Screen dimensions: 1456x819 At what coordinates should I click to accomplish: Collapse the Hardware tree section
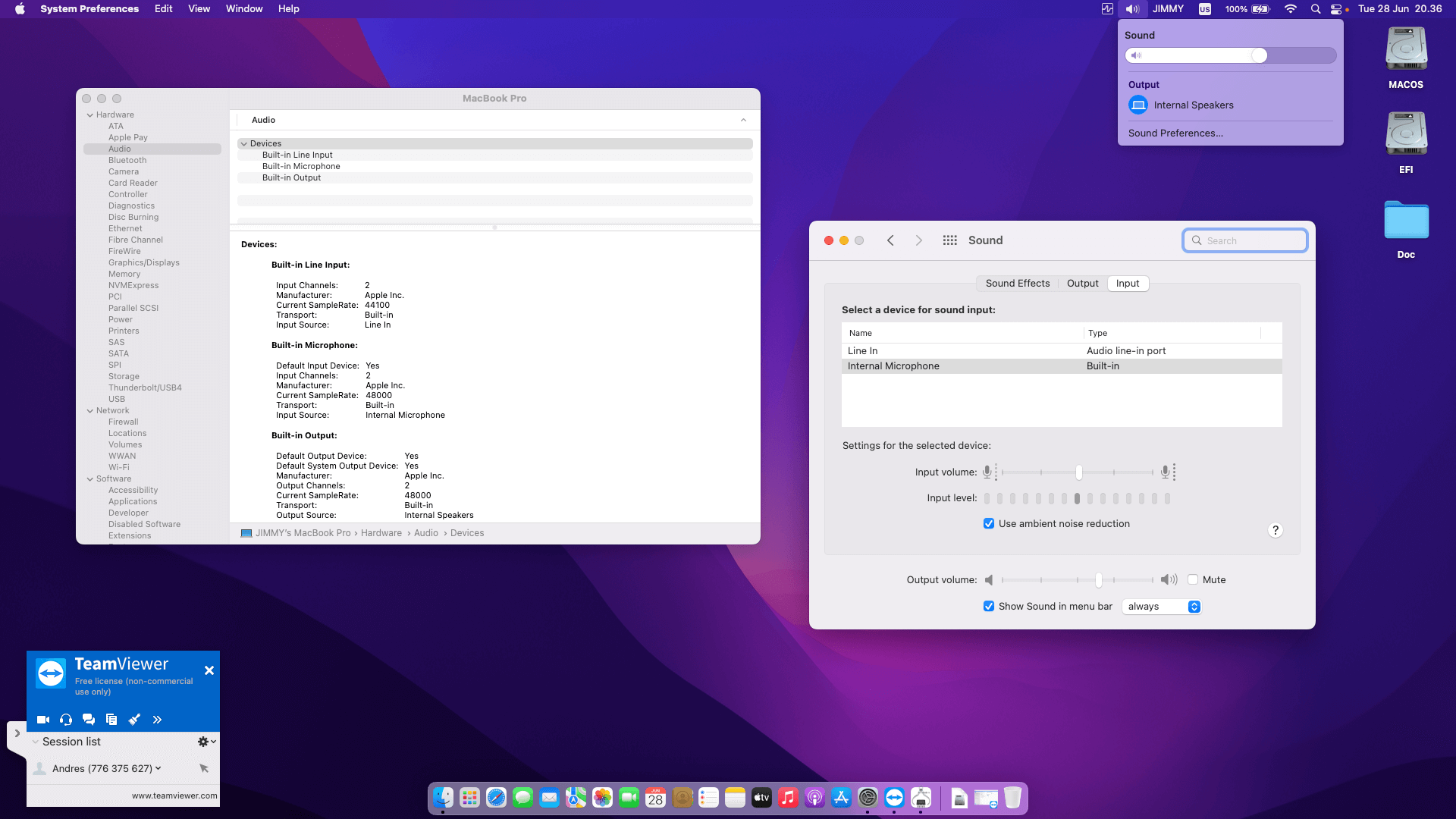coord(90,115)
